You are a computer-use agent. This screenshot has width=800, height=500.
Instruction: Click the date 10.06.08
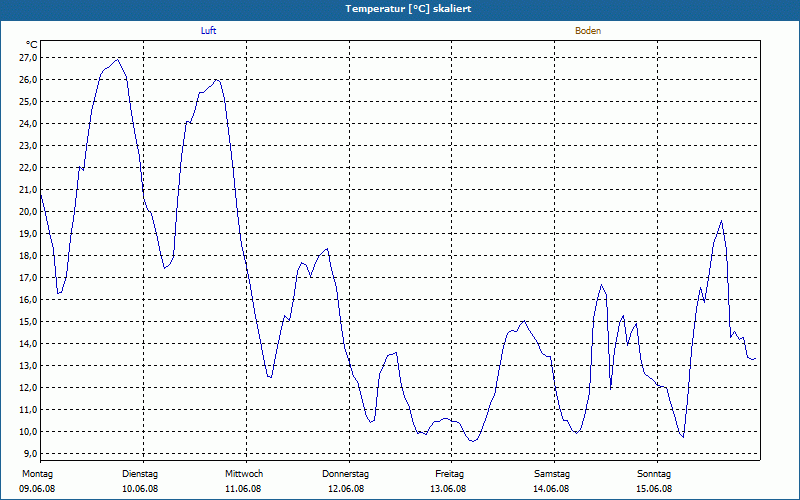[x=140, y=489]
